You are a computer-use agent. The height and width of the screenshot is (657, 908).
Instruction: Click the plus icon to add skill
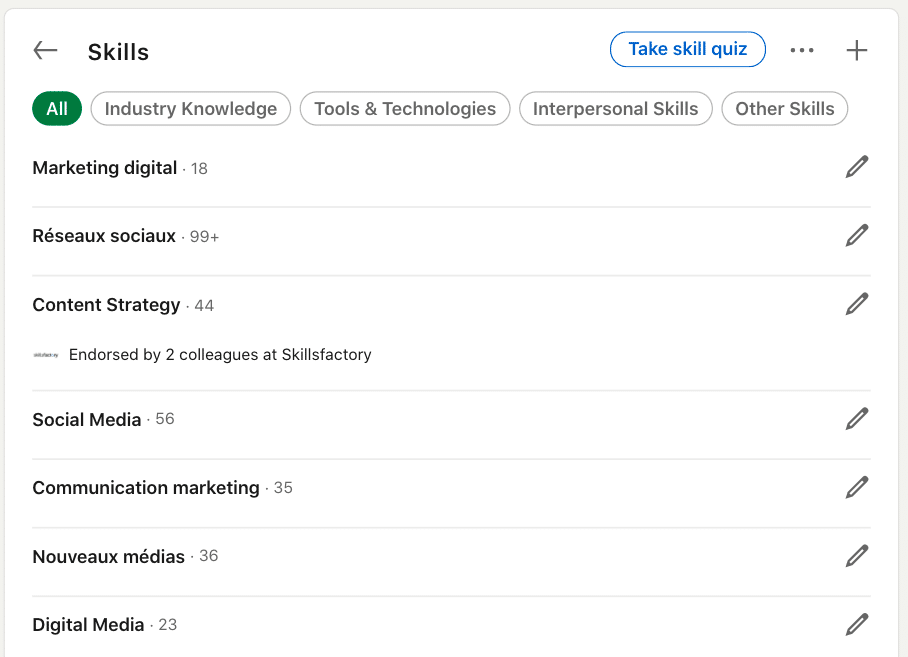coord(857,51)
